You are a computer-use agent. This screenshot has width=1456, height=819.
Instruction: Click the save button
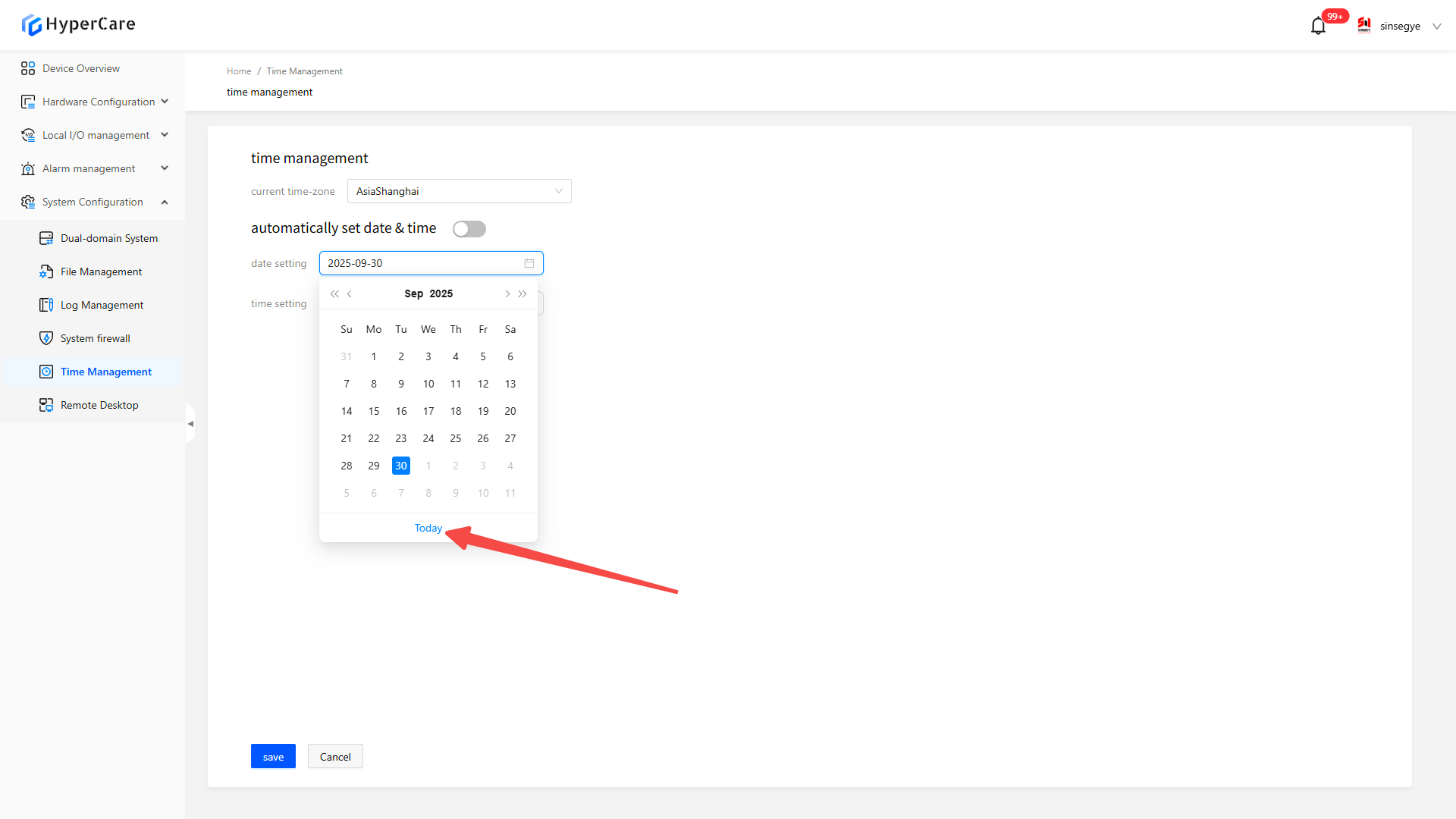pos(273,757)
